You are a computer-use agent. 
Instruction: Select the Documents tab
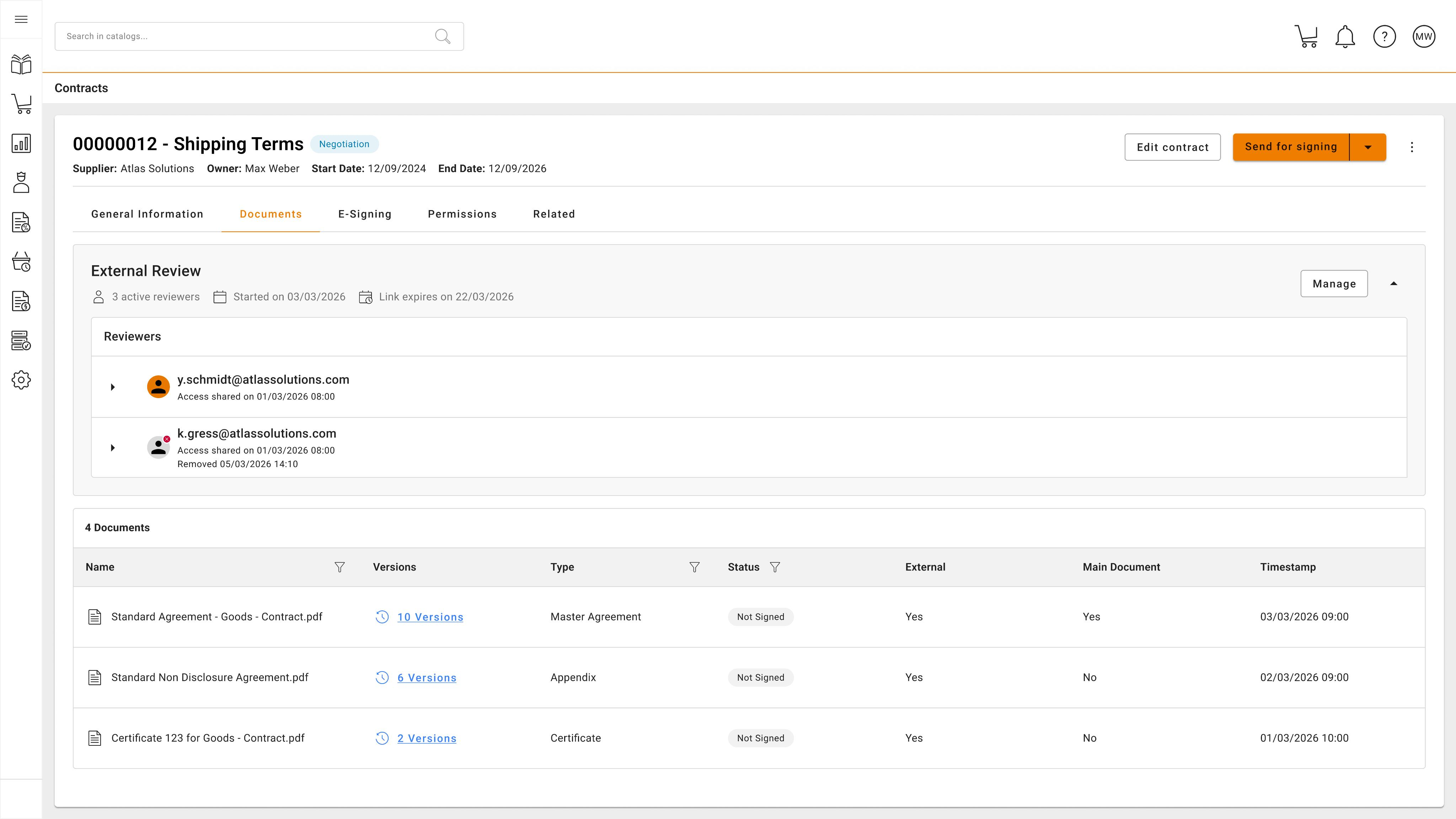pos(271,214)
